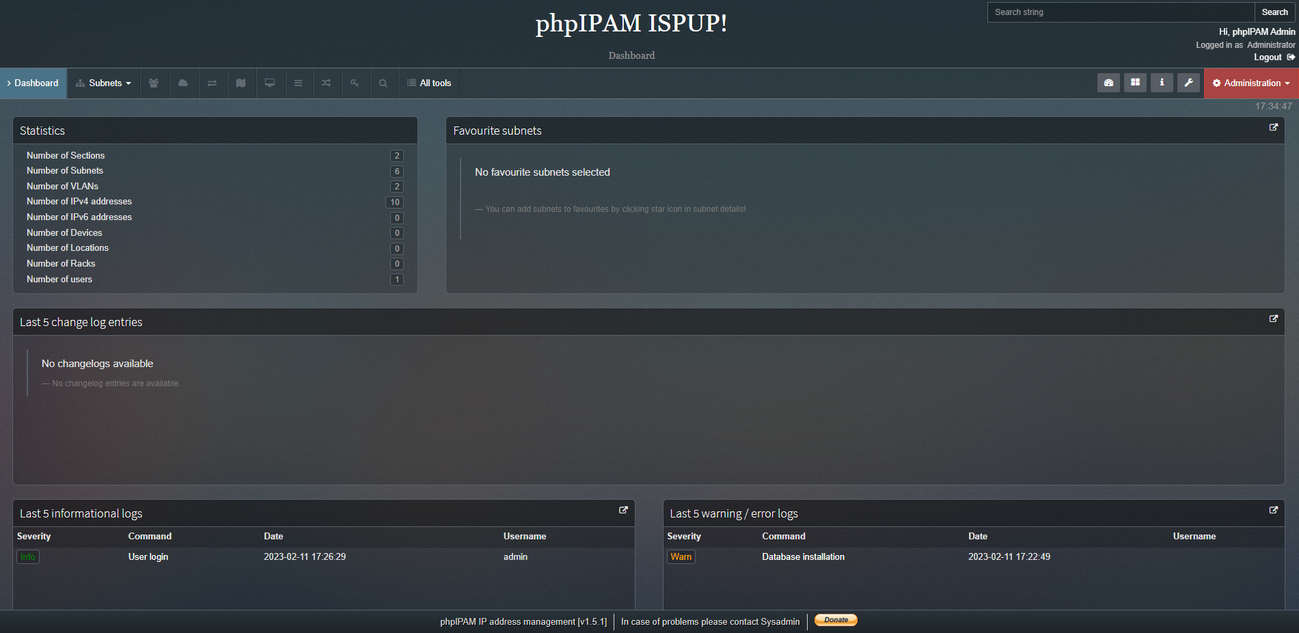Select the "Number of Devices" row
Screen dimensions: 1299x633
[x=215, y=233]
